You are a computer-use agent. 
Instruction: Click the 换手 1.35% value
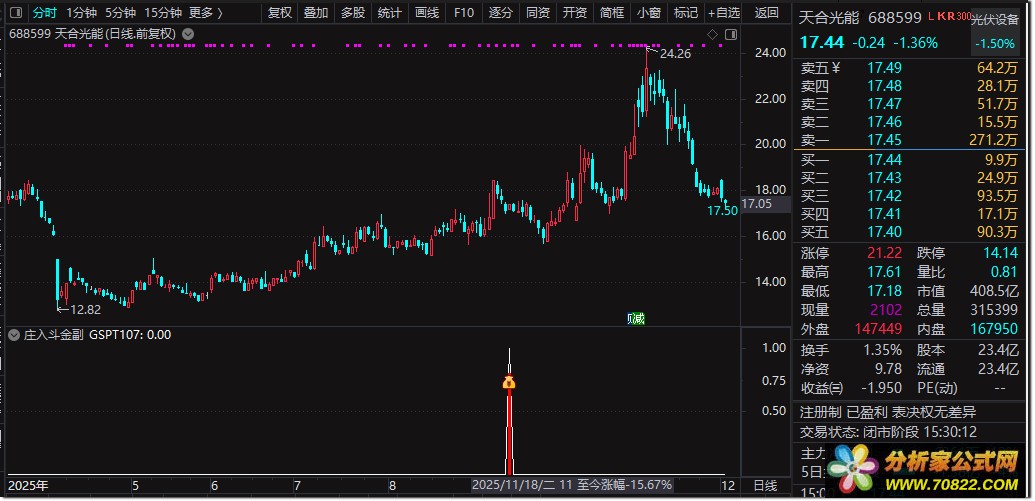[x=883, y=351]
